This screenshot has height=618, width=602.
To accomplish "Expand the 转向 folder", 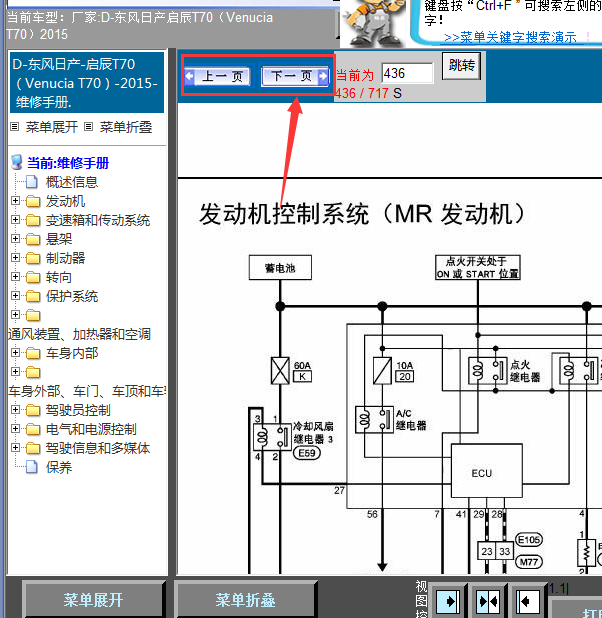I will click(15, 277).
